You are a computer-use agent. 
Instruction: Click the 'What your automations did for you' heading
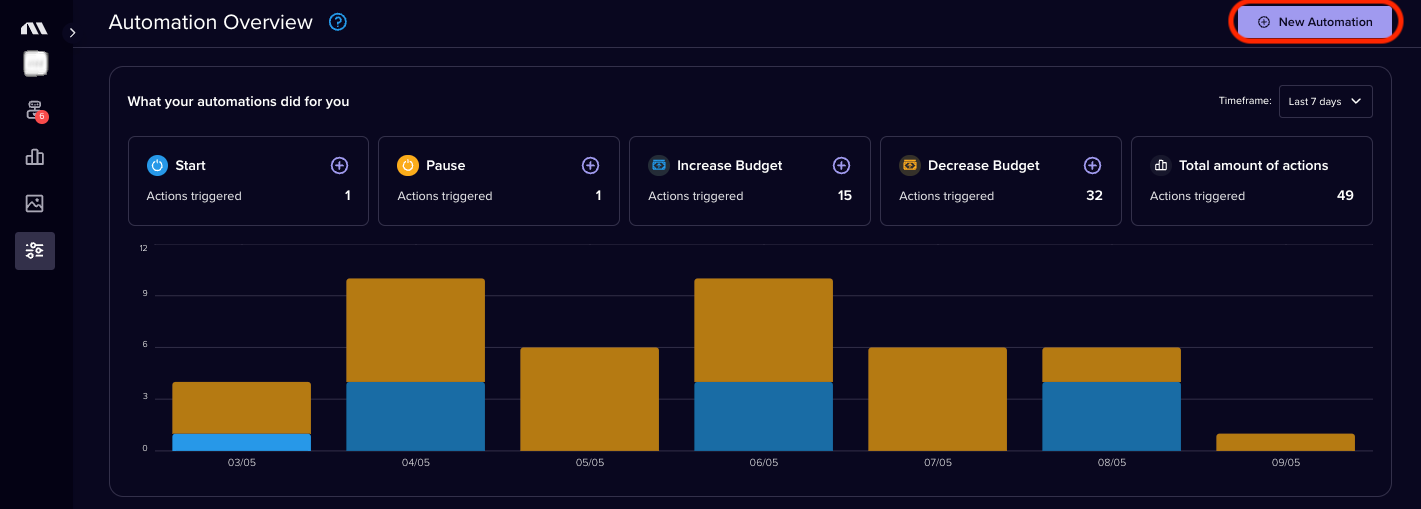[x=238, y=101]
